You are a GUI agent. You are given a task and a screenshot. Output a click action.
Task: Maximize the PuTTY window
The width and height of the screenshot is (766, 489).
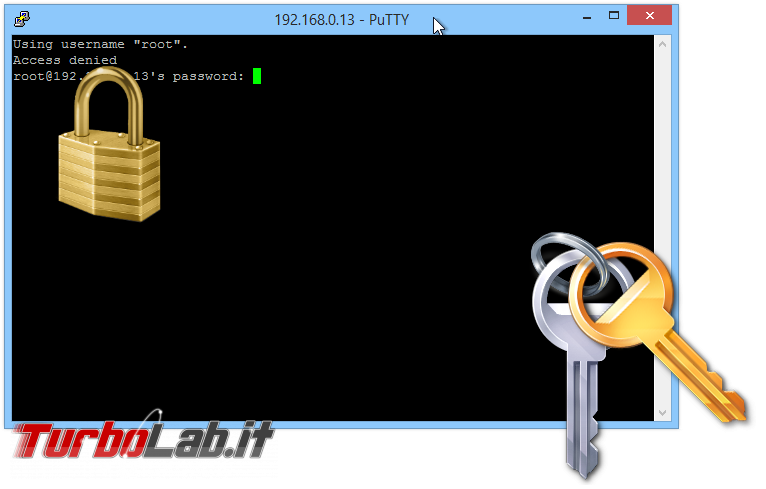coord(614,16)
